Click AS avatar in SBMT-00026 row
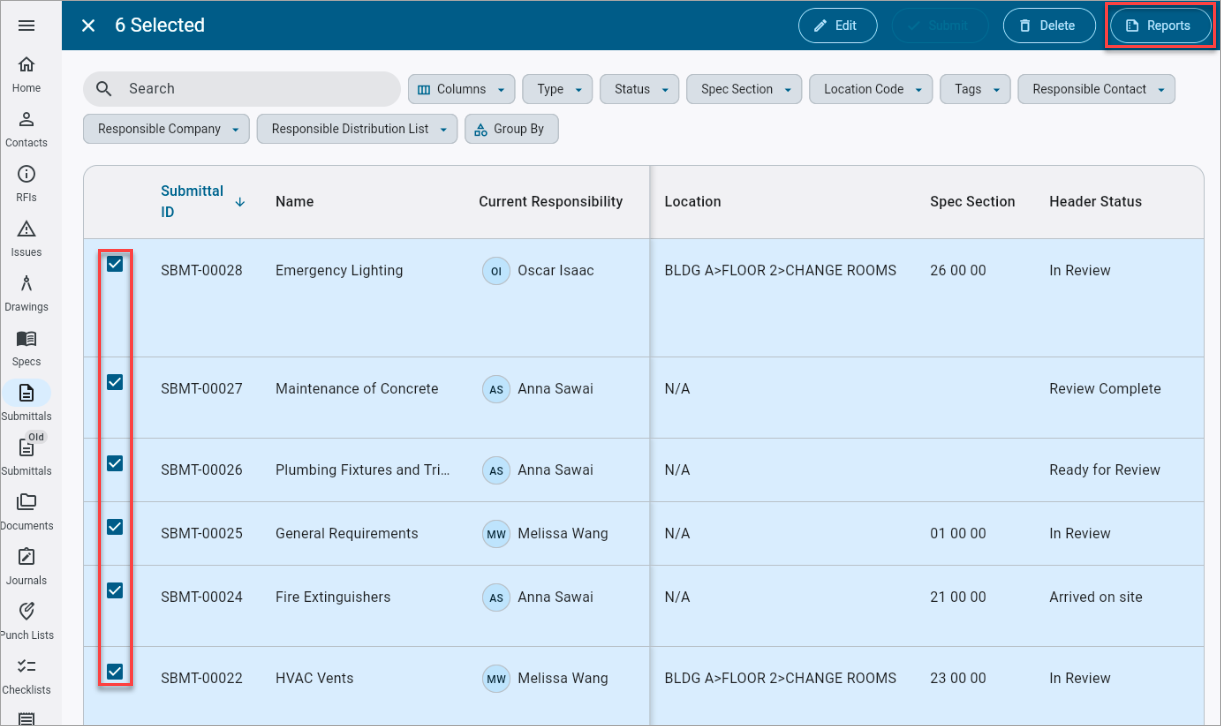1221x726 pixels. (496, 470)
